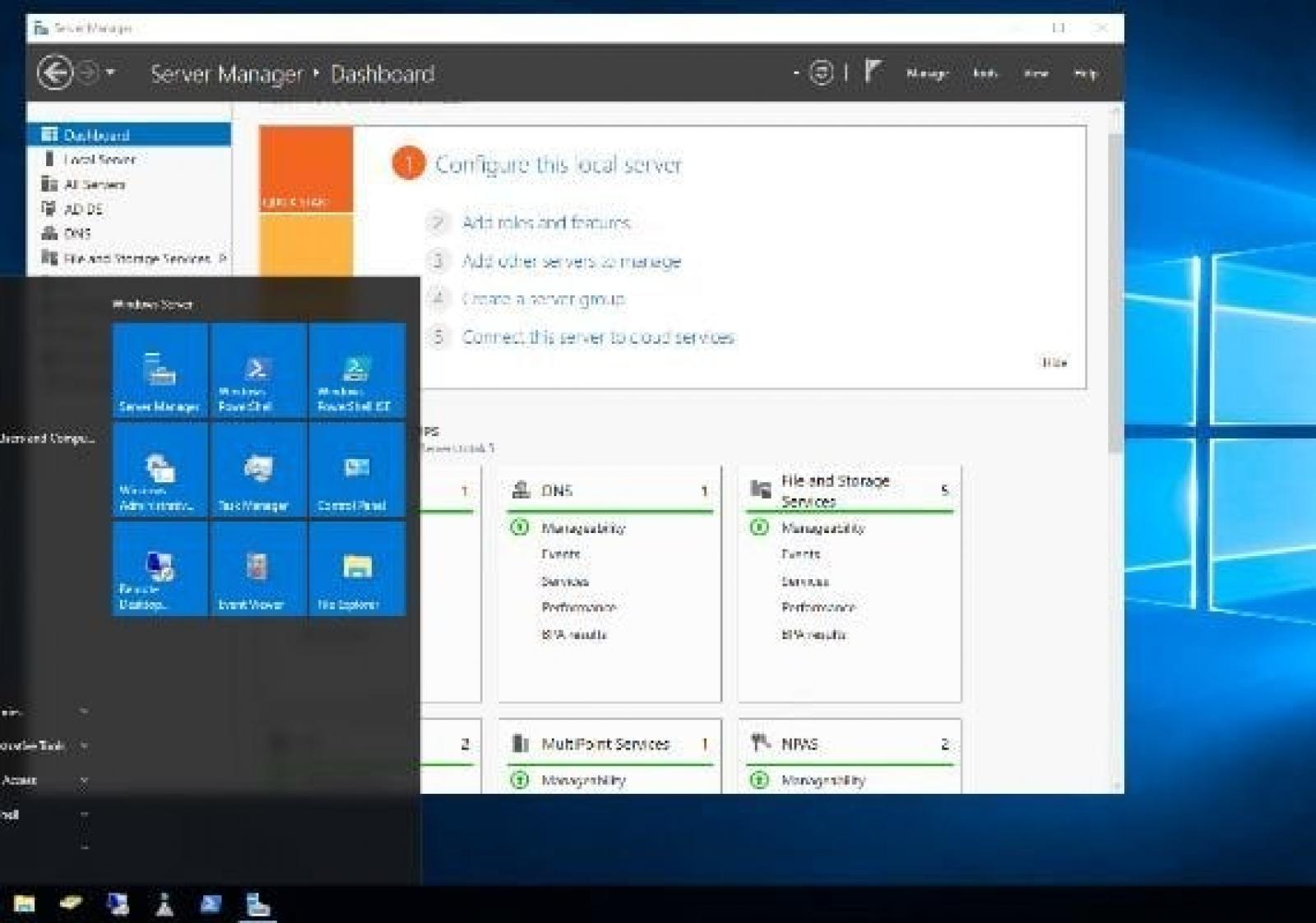Launch the Task Manager tile
The height and width of the screenshot is (923, 1316).
[257, 471]
